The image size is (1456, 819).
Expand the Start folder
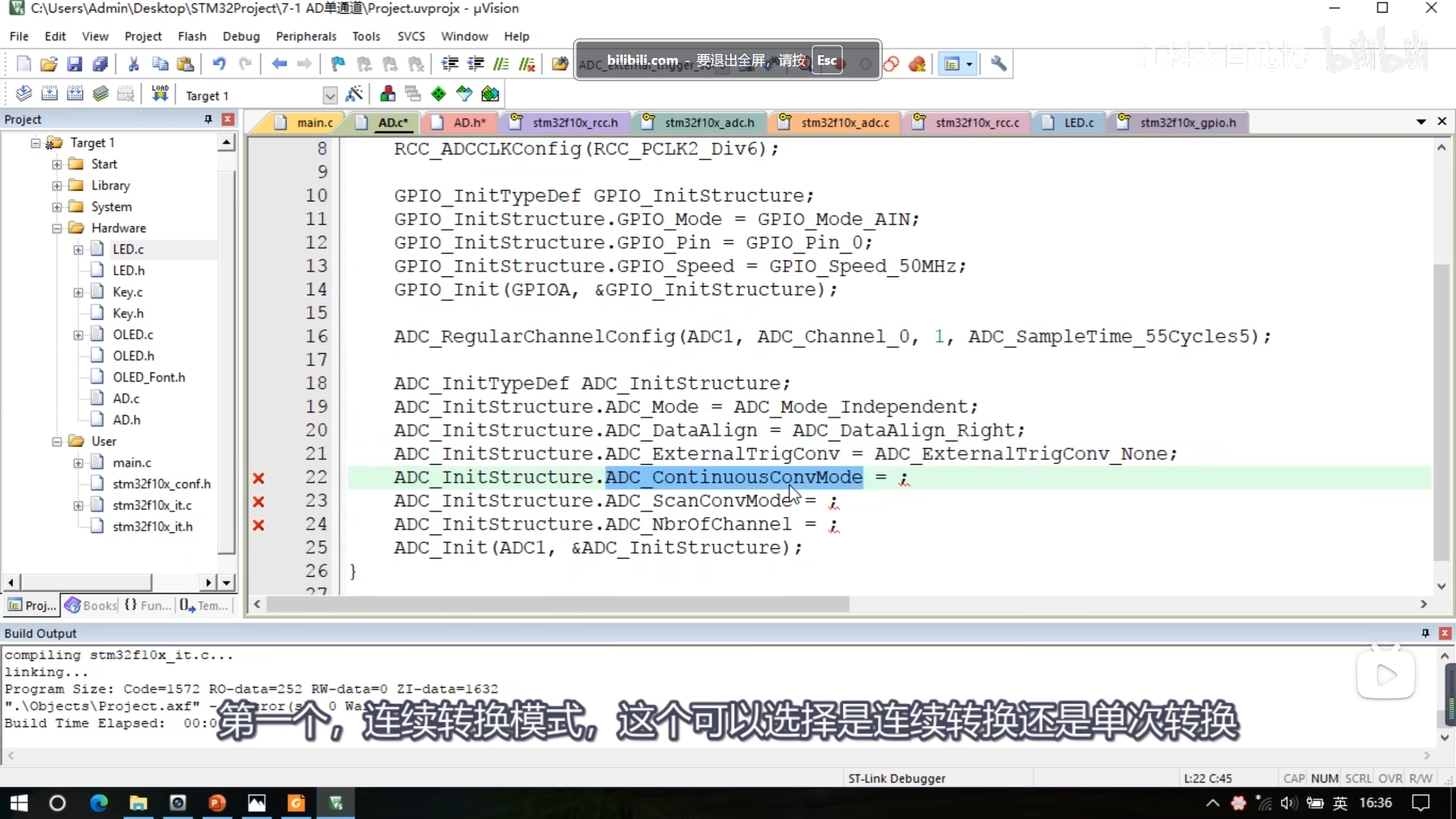coord(57,164)
